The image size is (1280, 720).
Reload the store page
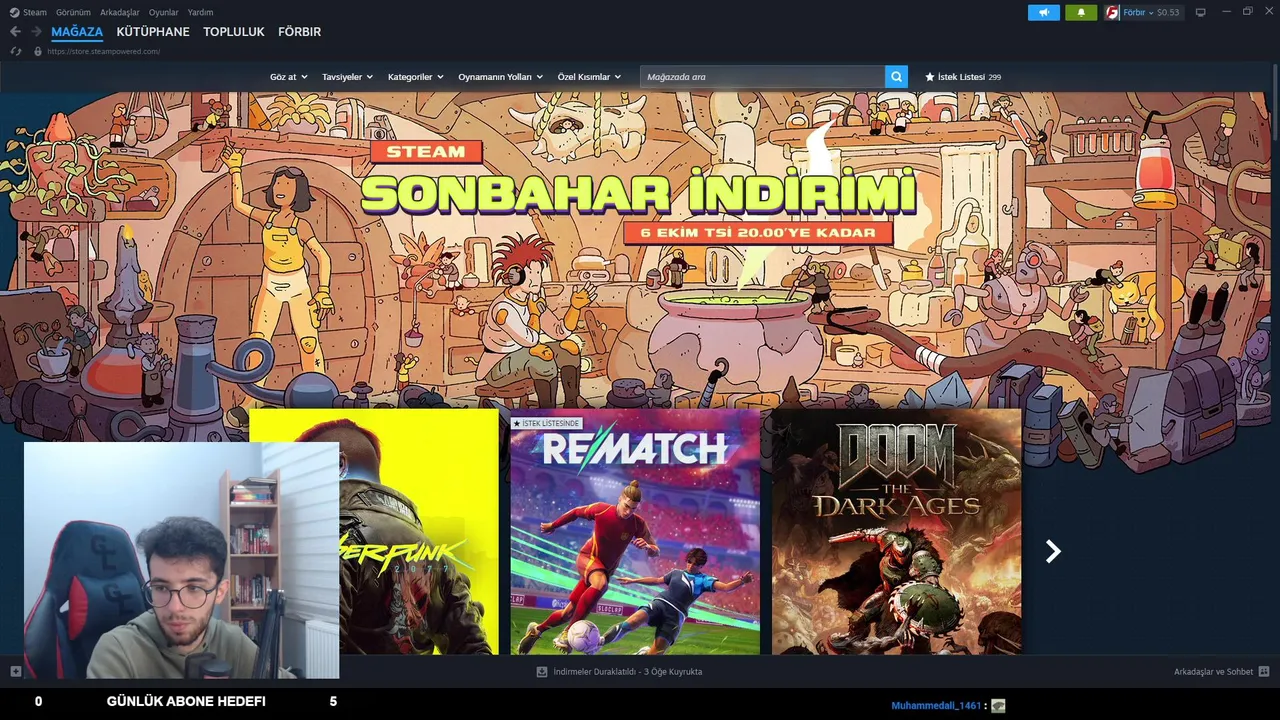[15, 51]
